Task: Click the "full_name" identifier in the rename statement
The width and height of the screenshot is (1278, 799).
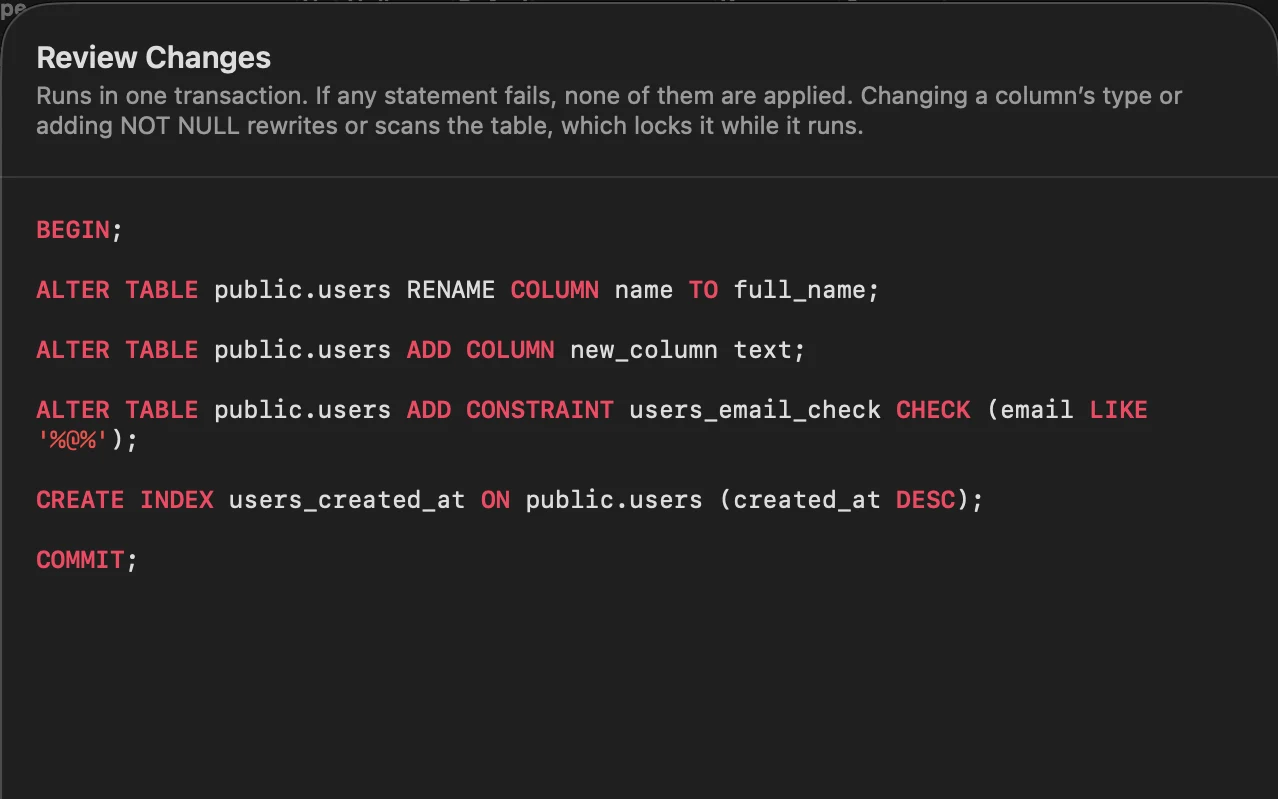Action: (800, 290)
